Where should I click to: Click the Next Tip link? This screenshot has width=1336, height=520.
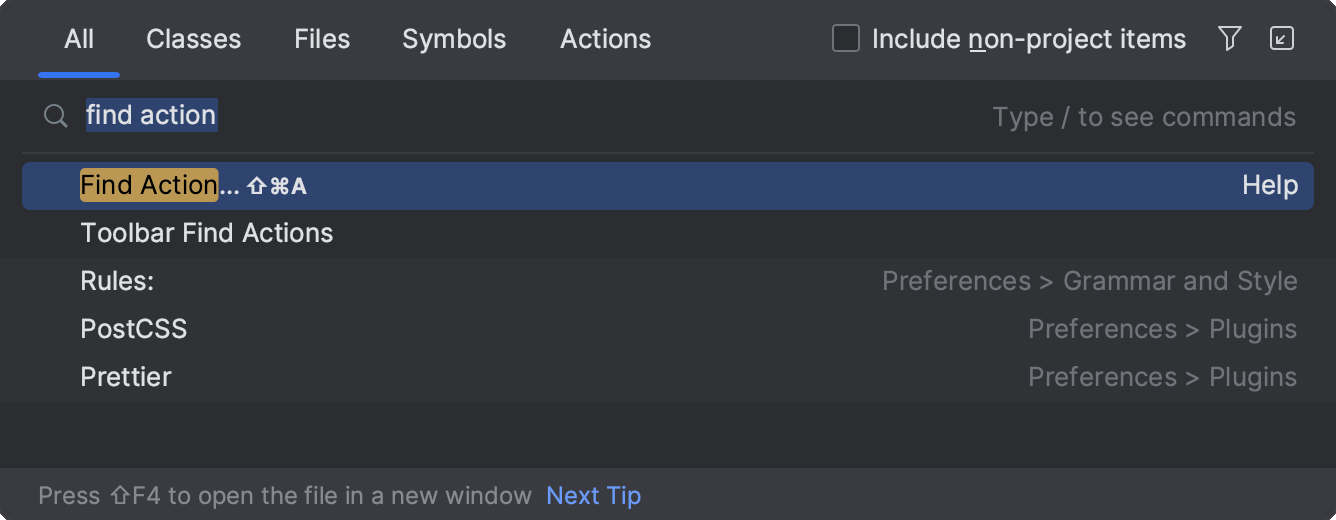tap(594, 495)
